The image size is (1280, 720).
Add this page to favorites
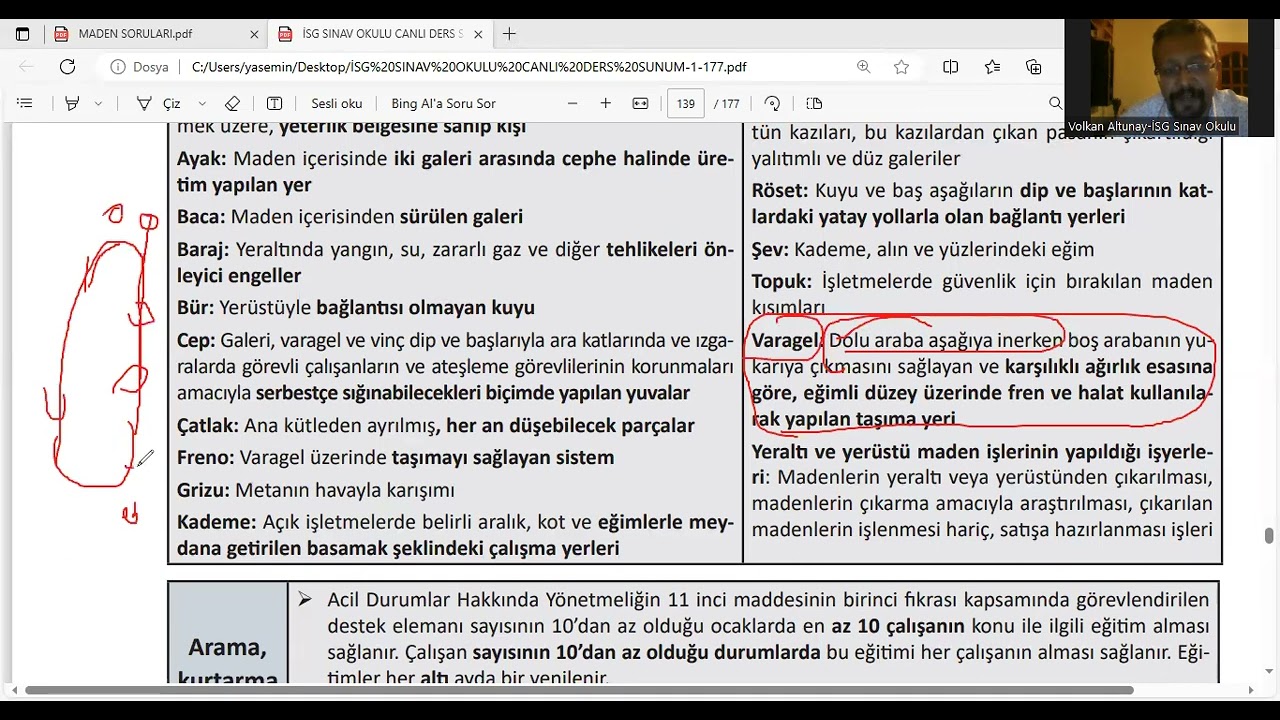pos(901,67)
